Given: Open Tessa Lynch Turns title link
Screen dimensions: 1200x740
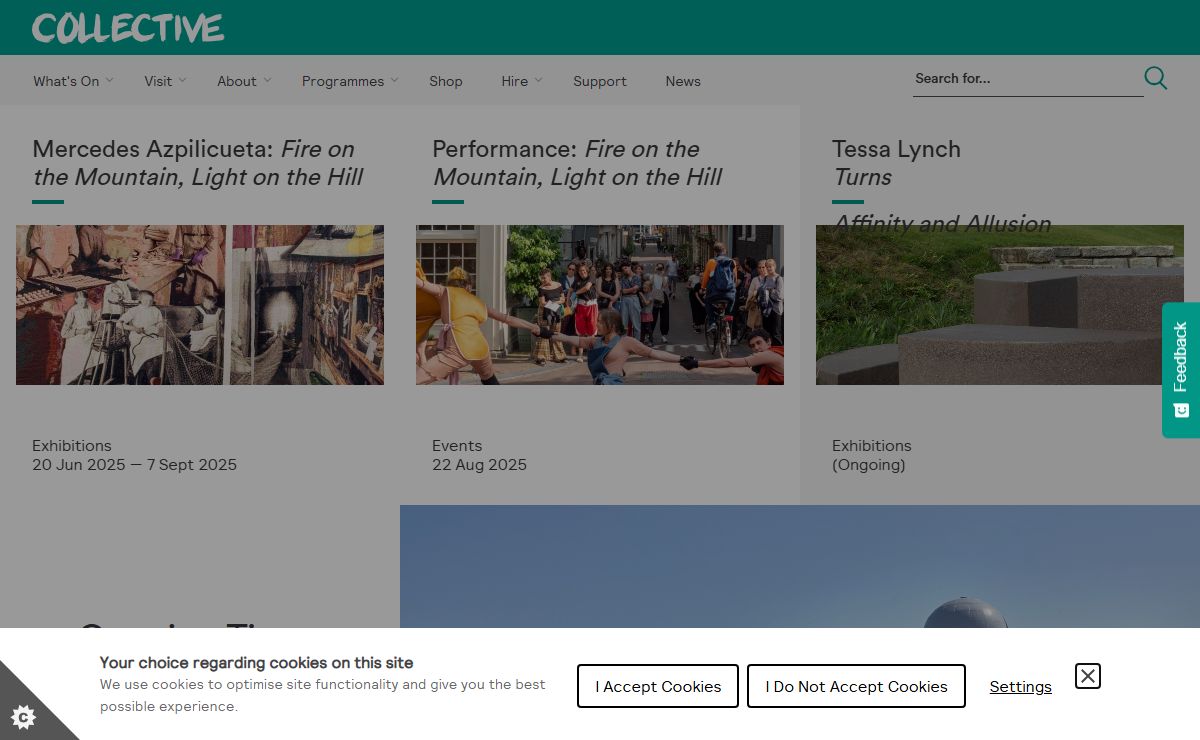Looking at the screenshot, I should tap(896, 163).
